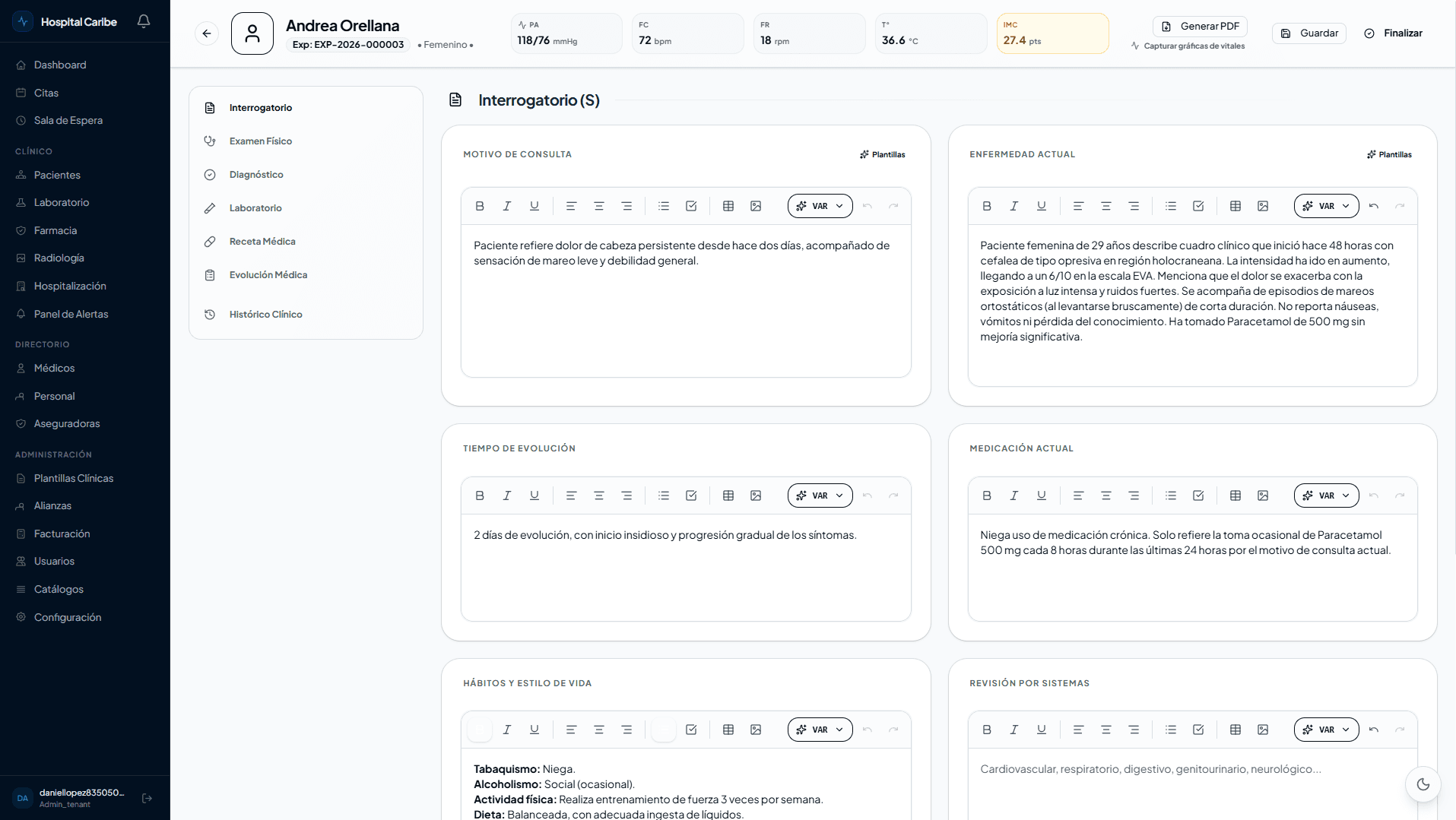
Task: Click the FC 72 bpm vitals card
Action: 688,33
